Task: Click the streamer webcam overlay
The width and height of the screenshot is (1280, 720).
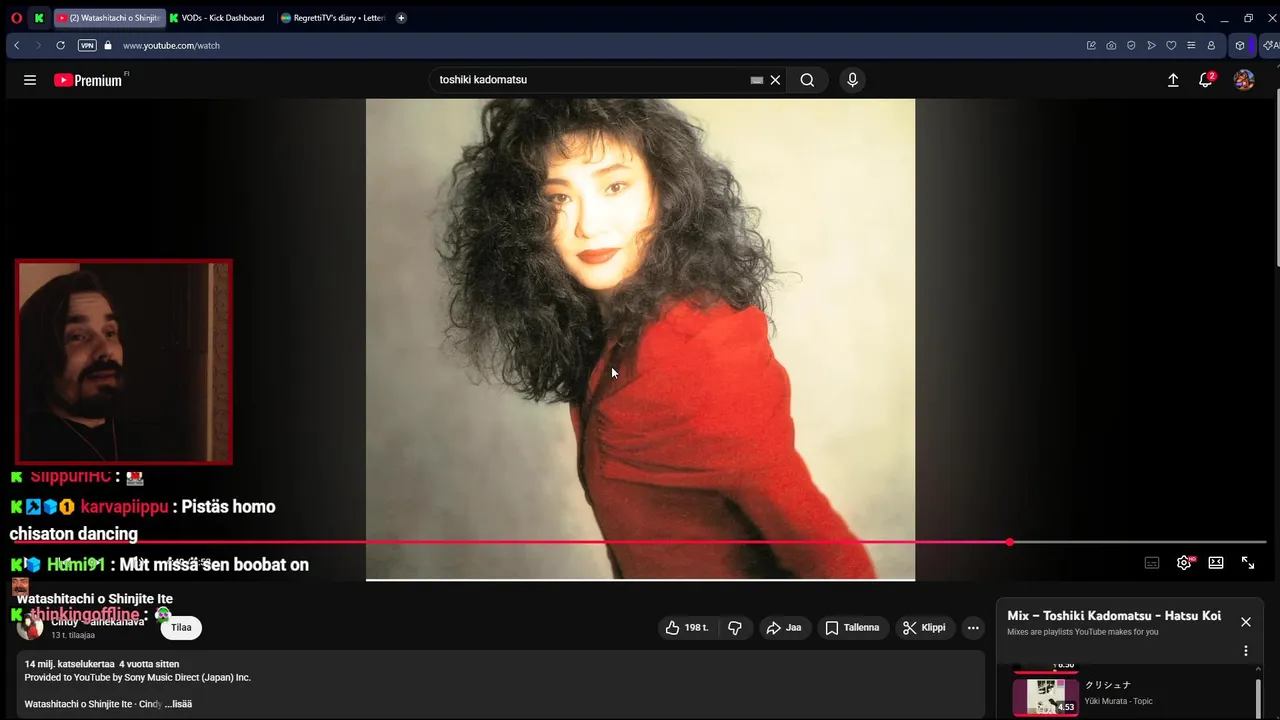Action: tap(124, 362)
